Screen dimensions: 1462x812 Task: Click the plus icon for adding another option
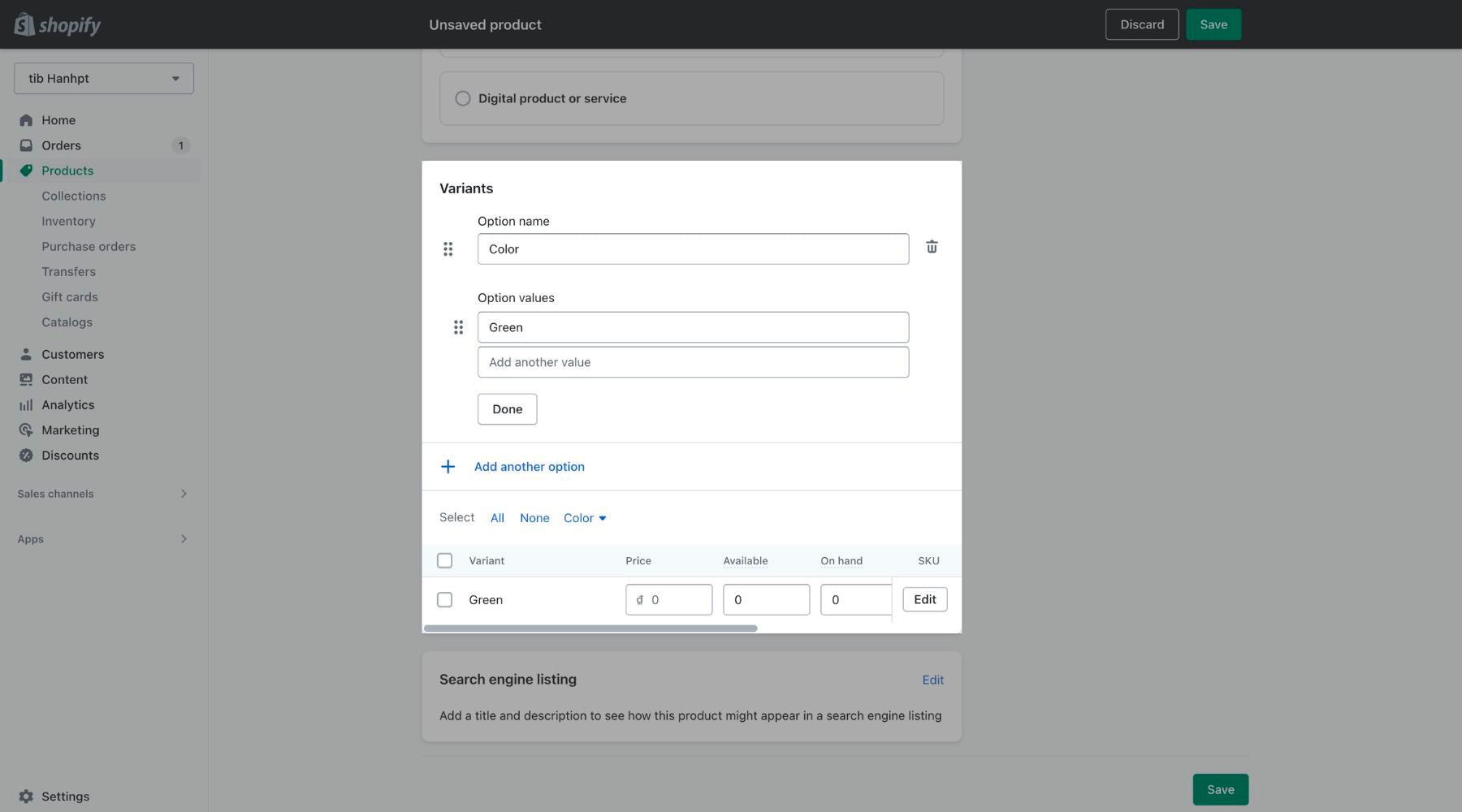tap(448, 467)
